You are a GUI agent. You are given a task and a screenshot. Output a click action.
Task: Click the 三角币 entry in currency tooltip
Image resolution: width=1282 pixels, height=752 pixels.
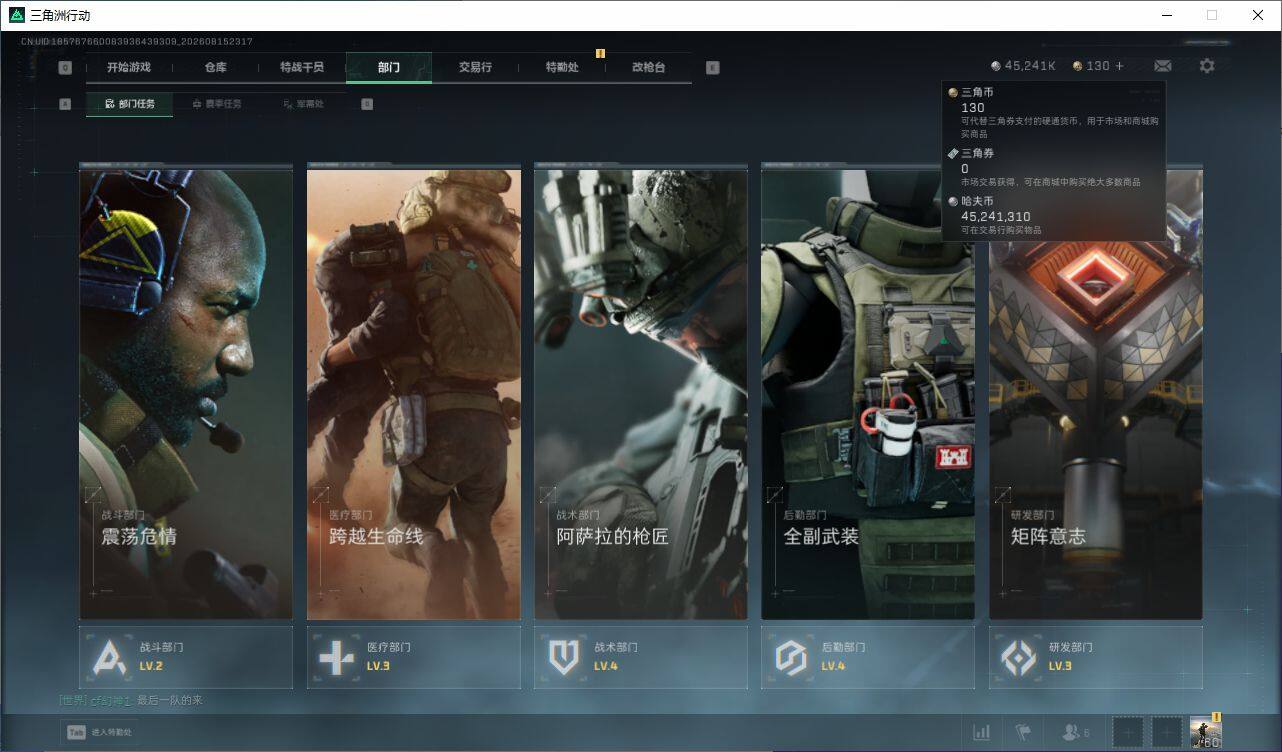coord(1053,111)
